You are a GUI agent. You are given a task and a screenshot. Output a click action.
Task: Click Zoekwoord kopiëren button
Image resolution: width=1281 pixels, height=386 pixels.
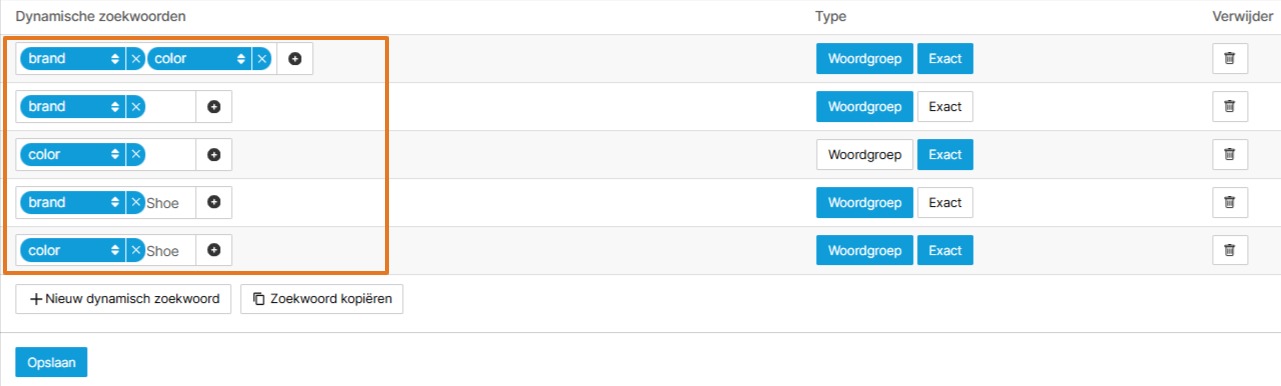pyautogui.click(x=322, y=299)
